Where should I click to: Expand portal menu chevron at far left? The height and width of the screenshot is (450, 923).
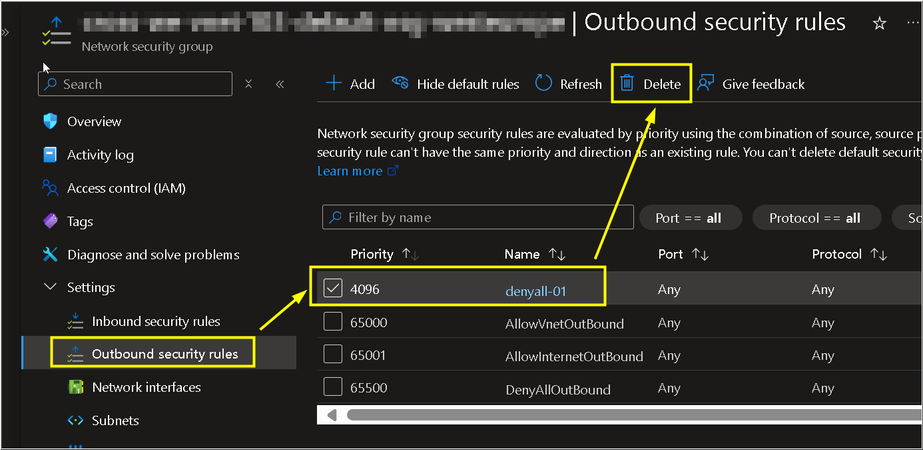pyautogui.click(x=5, y=32)
